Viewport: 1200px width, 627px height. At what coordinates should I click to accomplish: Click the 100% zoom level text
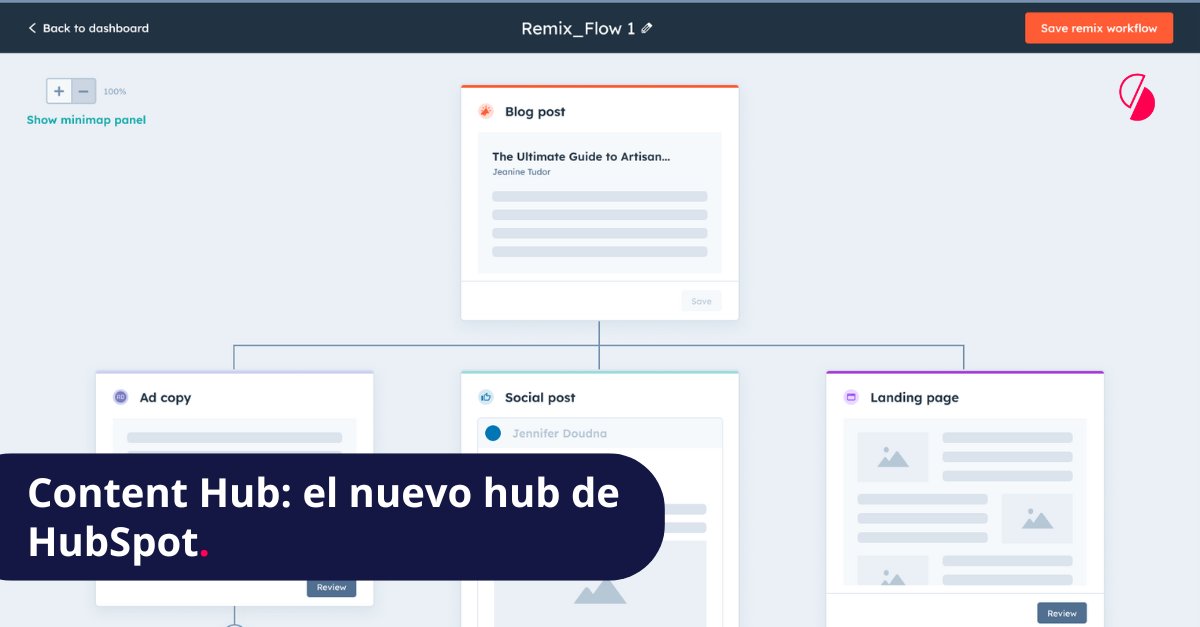(115, 91)
